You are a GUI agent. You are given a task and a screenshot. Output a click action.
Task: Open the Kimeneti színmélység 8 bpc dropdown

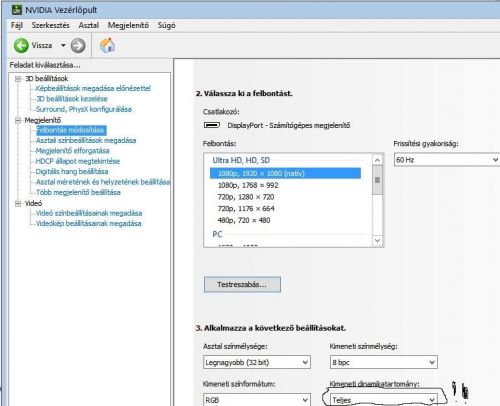point(384,362)
